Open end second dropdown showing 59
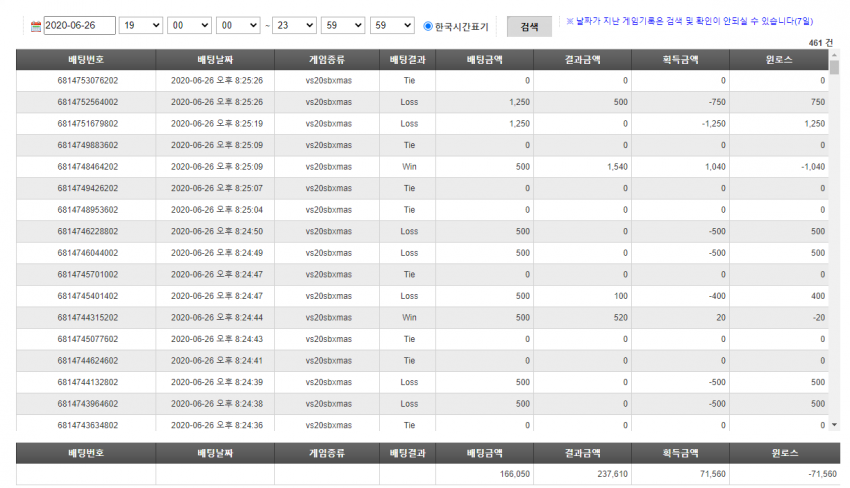 392,25
